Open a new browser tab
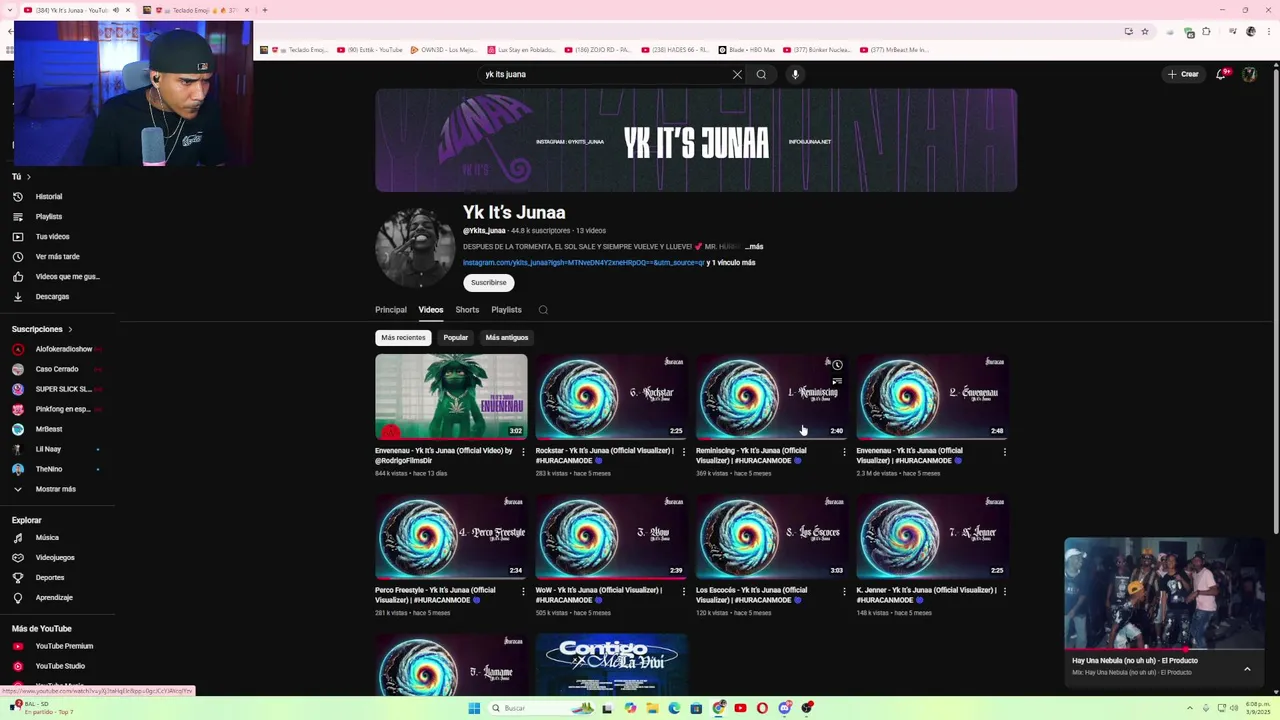 click(265, 10)
